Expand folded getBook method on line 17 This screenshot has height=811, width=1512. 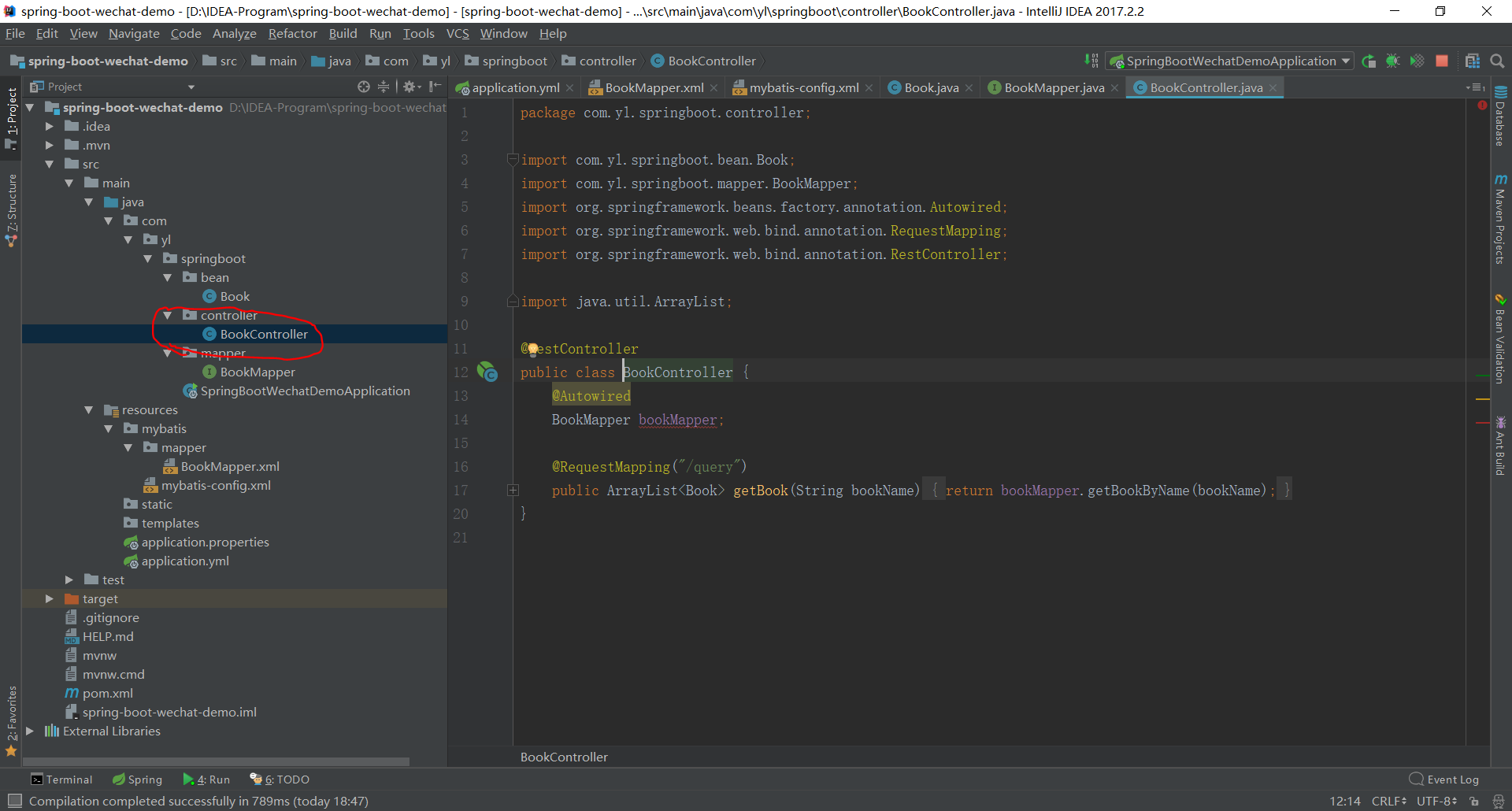(x=513, y=490)
